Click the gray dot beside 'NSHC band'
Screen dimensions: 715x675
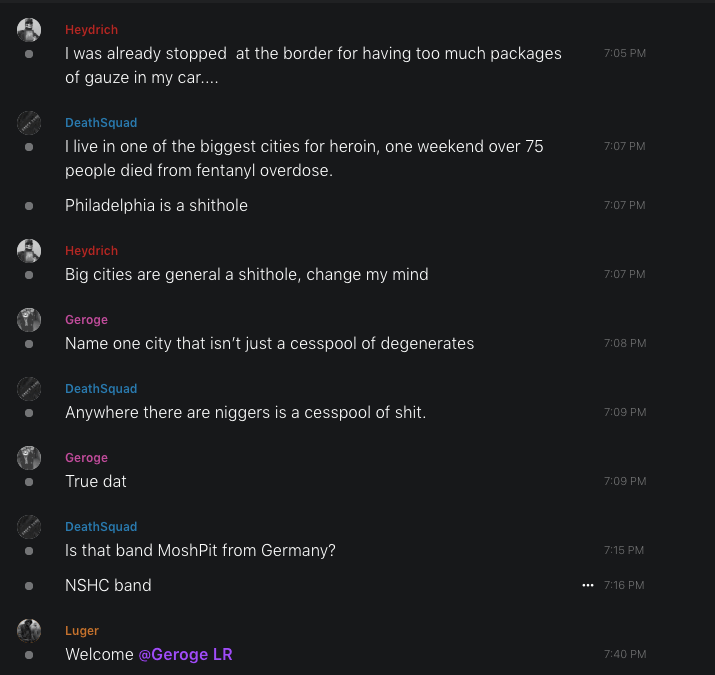point(29,586)
